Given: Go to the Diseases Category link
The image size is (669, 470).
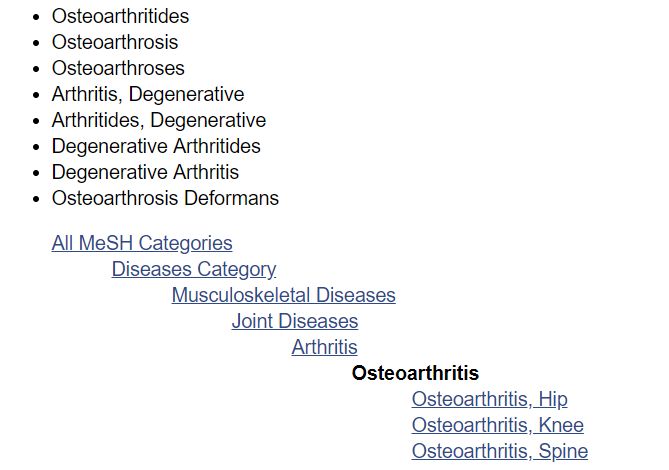Looking at the screenshot, I should click(194, 269).
